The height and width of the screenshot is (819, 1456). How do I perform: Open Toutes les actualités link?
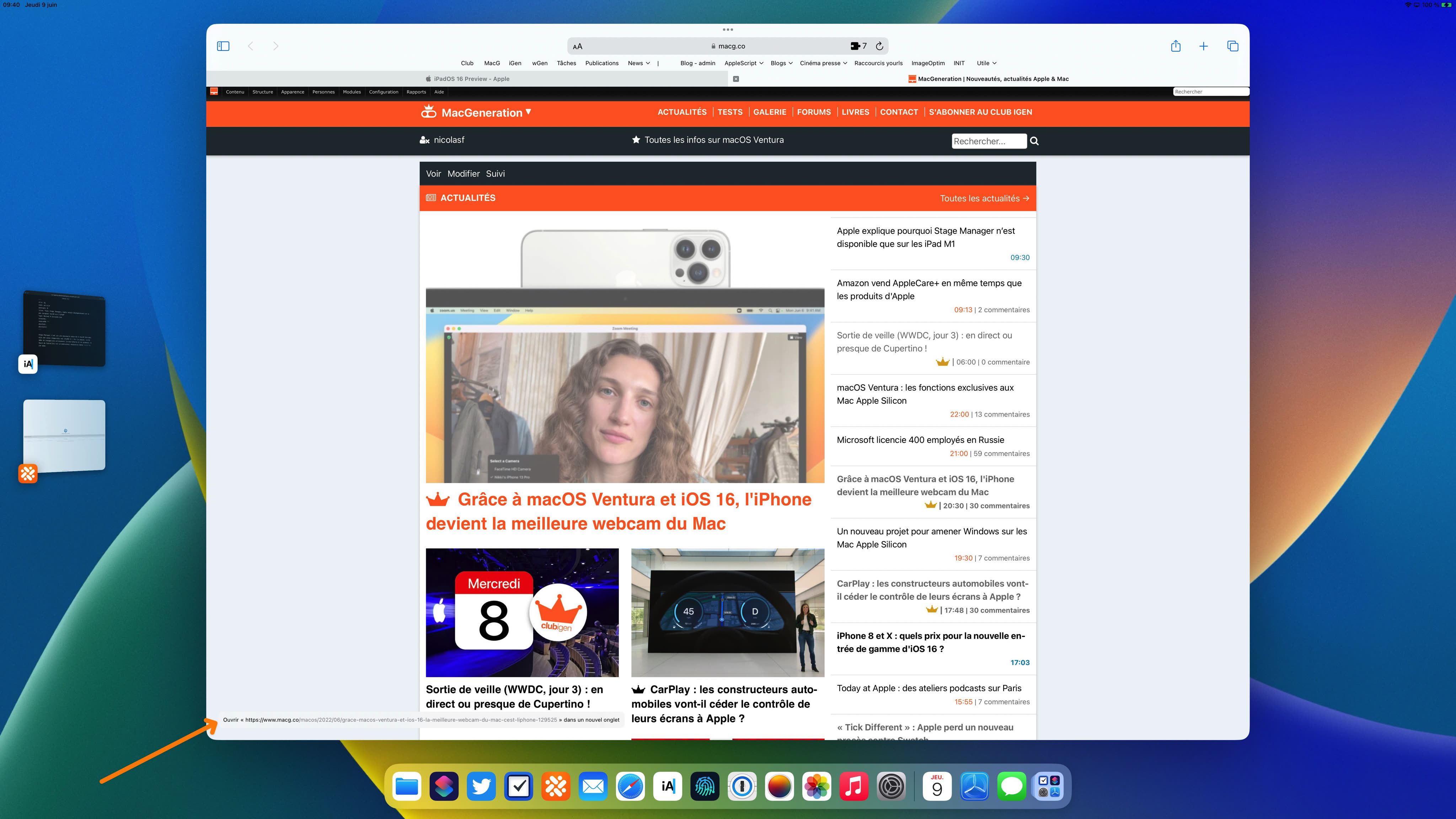pyautogui.click(x=985, y=198)
